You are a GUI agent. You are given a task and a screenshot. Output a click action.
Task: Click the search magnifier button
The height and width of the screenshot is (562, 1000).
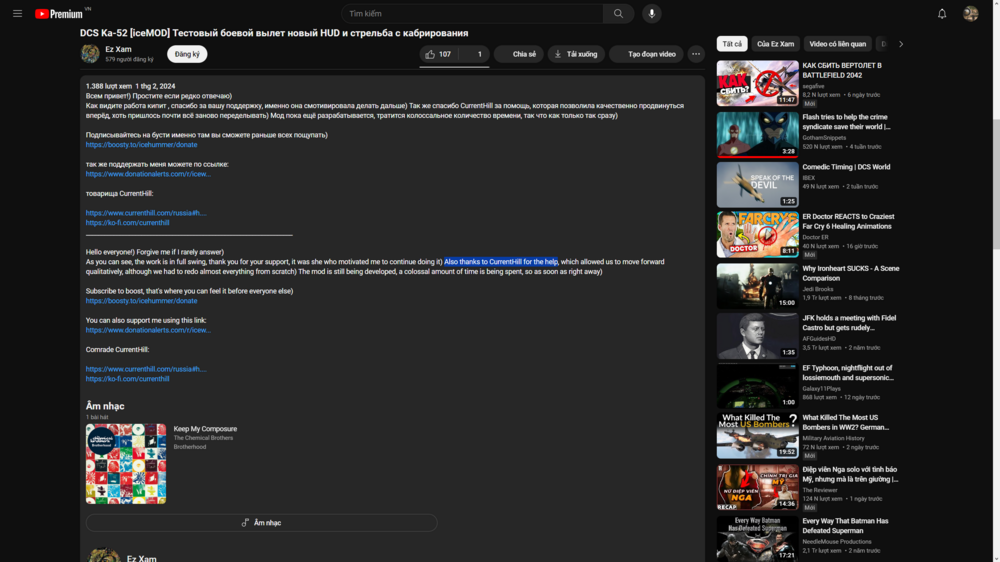click(618, 13)
